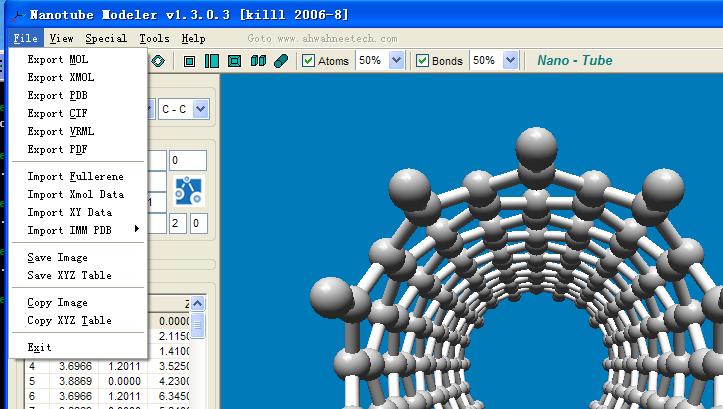Click the Nano - Tube label
The image size is (723, 409).
click(575, 60)
